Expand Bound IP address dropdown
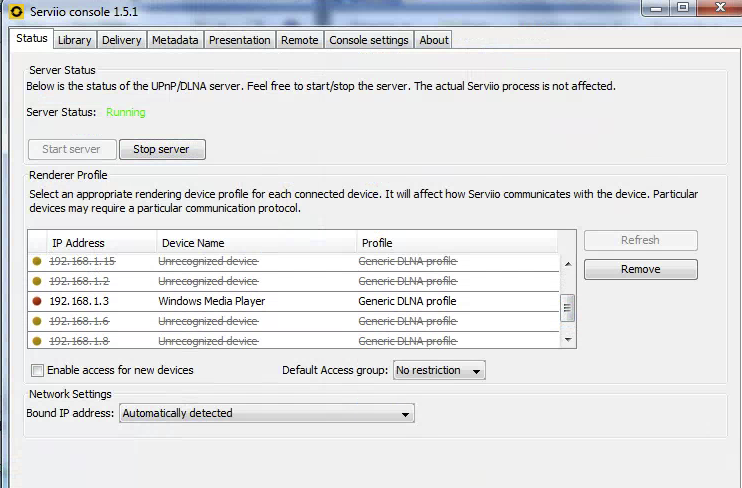Screen dimensions: 742x488 [x=266, y=413]
